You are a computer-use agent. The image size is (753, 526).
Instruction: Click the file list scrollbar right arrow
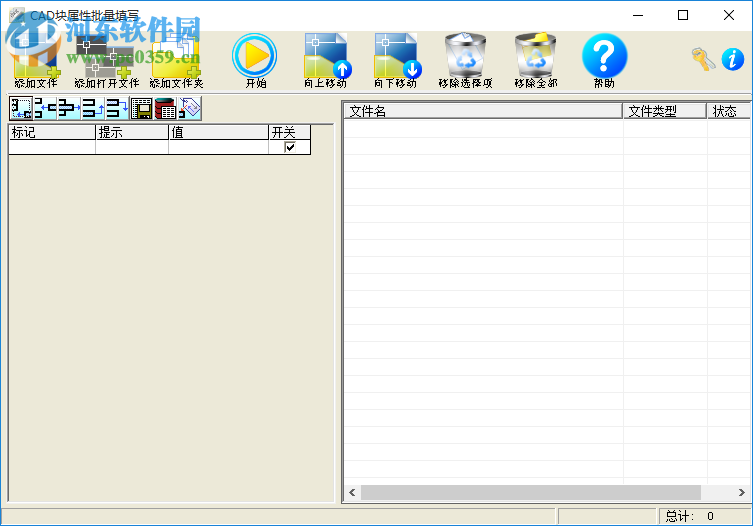click(x=741, y=492)
